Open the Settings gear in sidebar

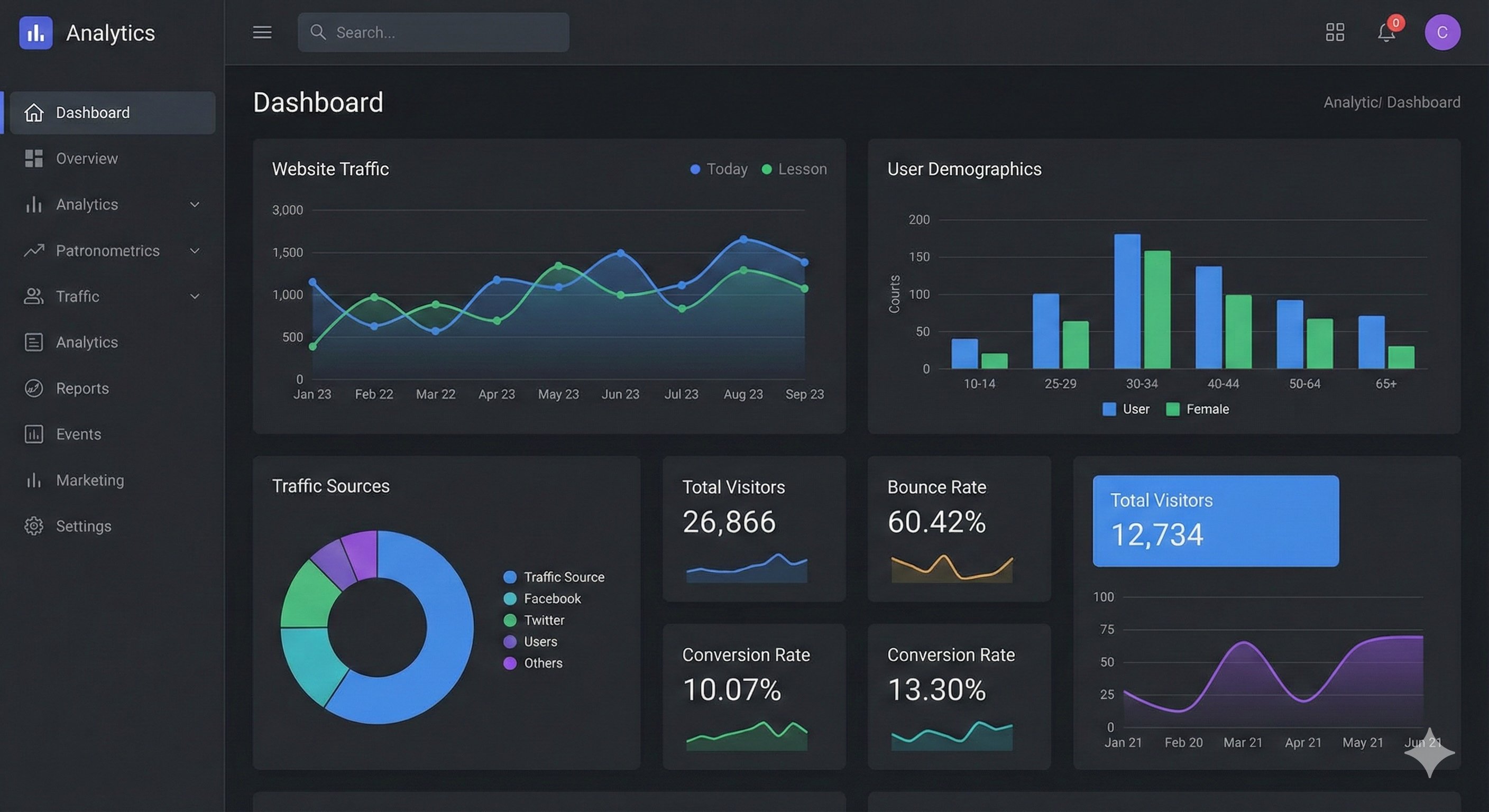(x=34, y=526)
